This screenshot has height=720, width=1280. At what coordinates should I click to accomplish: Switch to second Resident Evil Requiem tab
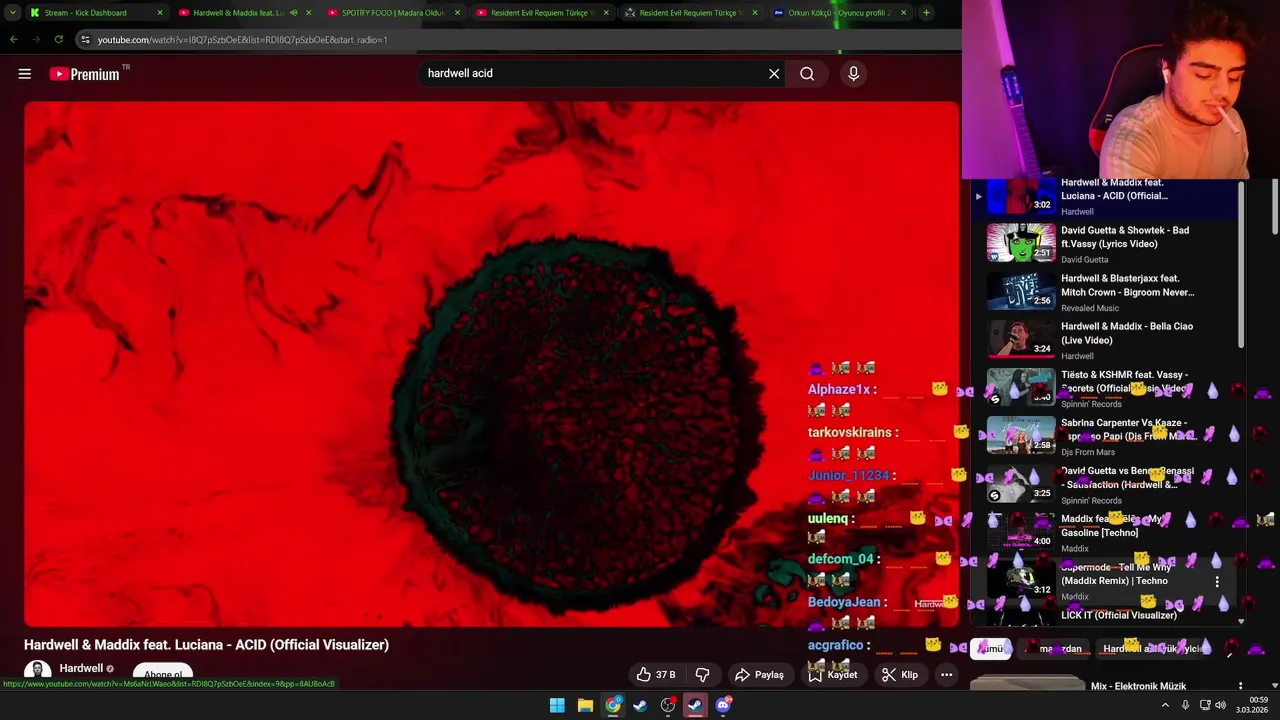(692, 13)
